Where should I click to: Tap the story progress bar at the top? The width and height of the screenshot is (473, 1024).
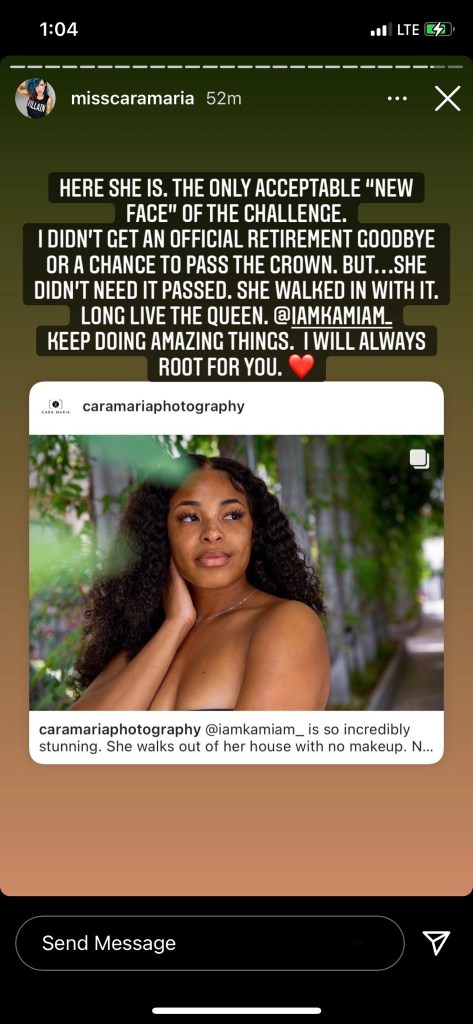tap(236, 67)
